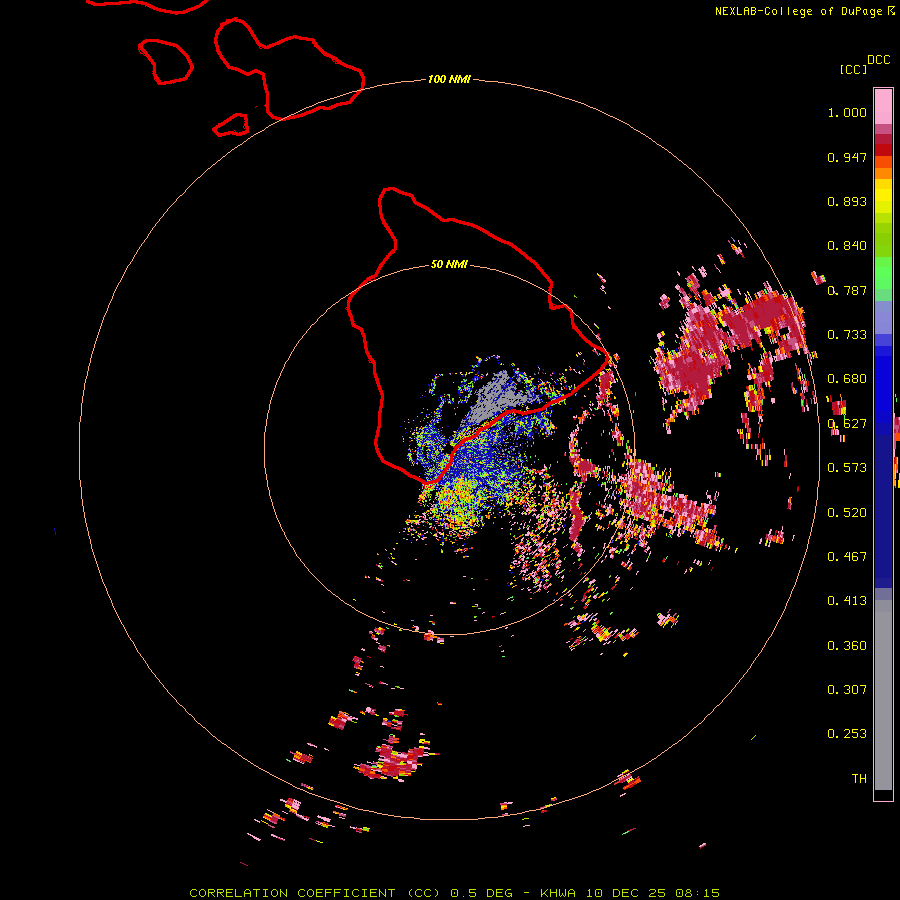Image resolution: width=900 pixels, height=900 pixels.
Task: Click the DCC label above the color scale
Action: (x=878, y=60)
